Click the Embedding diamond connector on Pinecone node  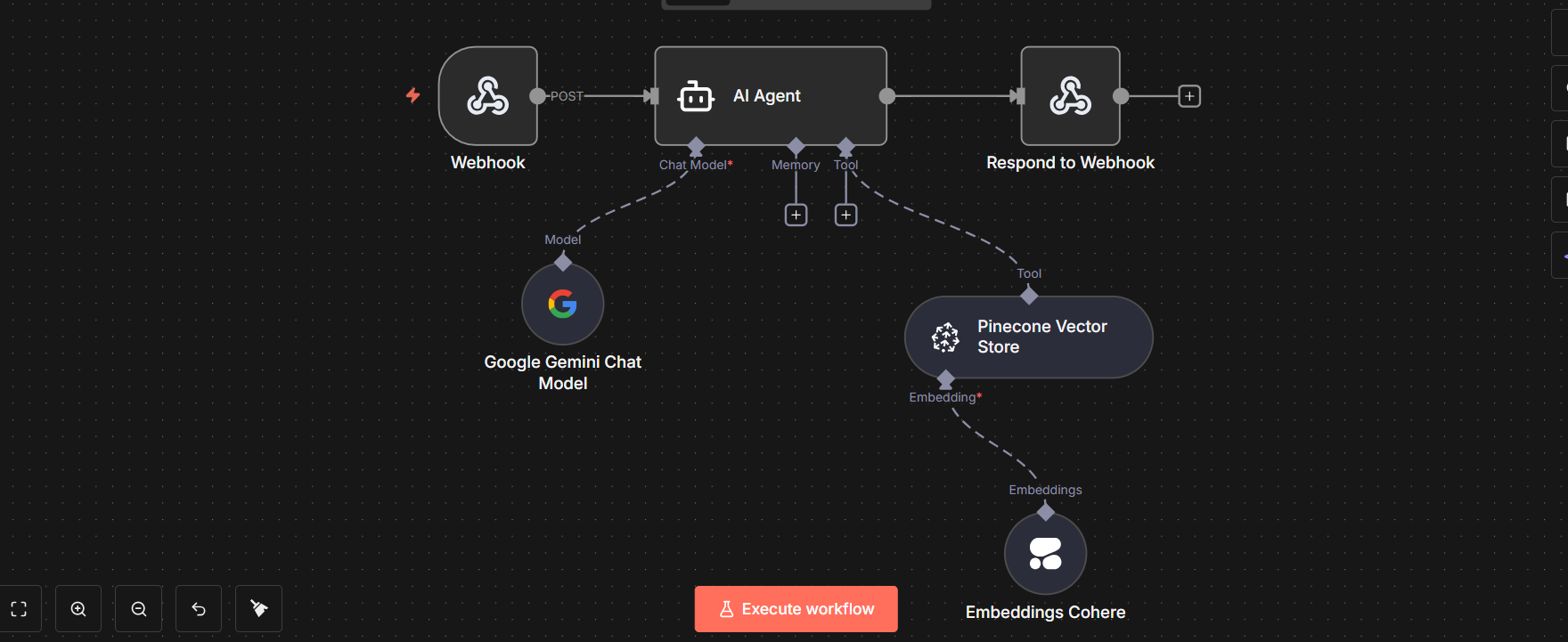pyautogui.click(x=945, y=379)
